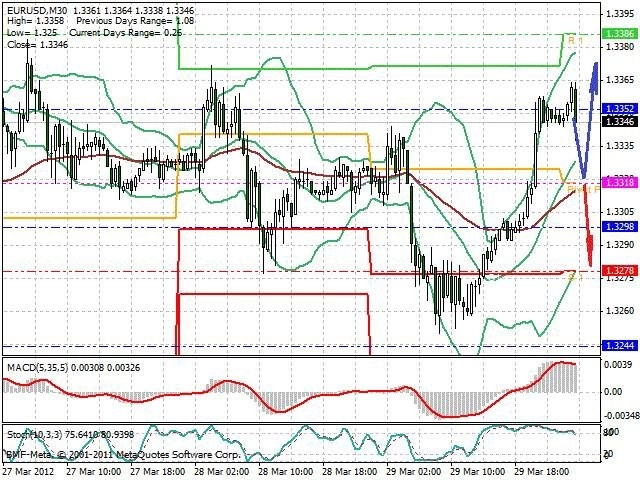The height and width of the screenshot is (480, 640).
Task: Click the green 1.3386 price label
Action: coord(619,33)
